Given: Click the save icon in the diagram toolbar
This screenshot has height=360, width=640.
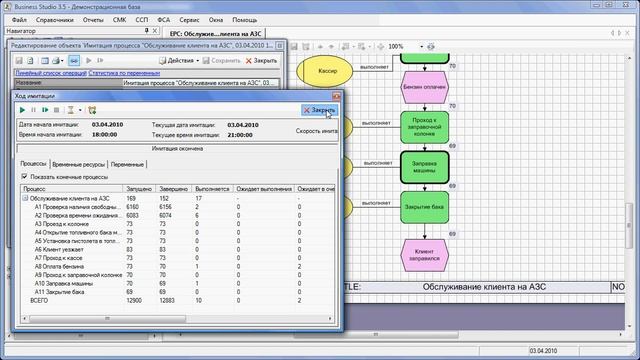Looking at the screenshot, I should click(x=294, y=47).
